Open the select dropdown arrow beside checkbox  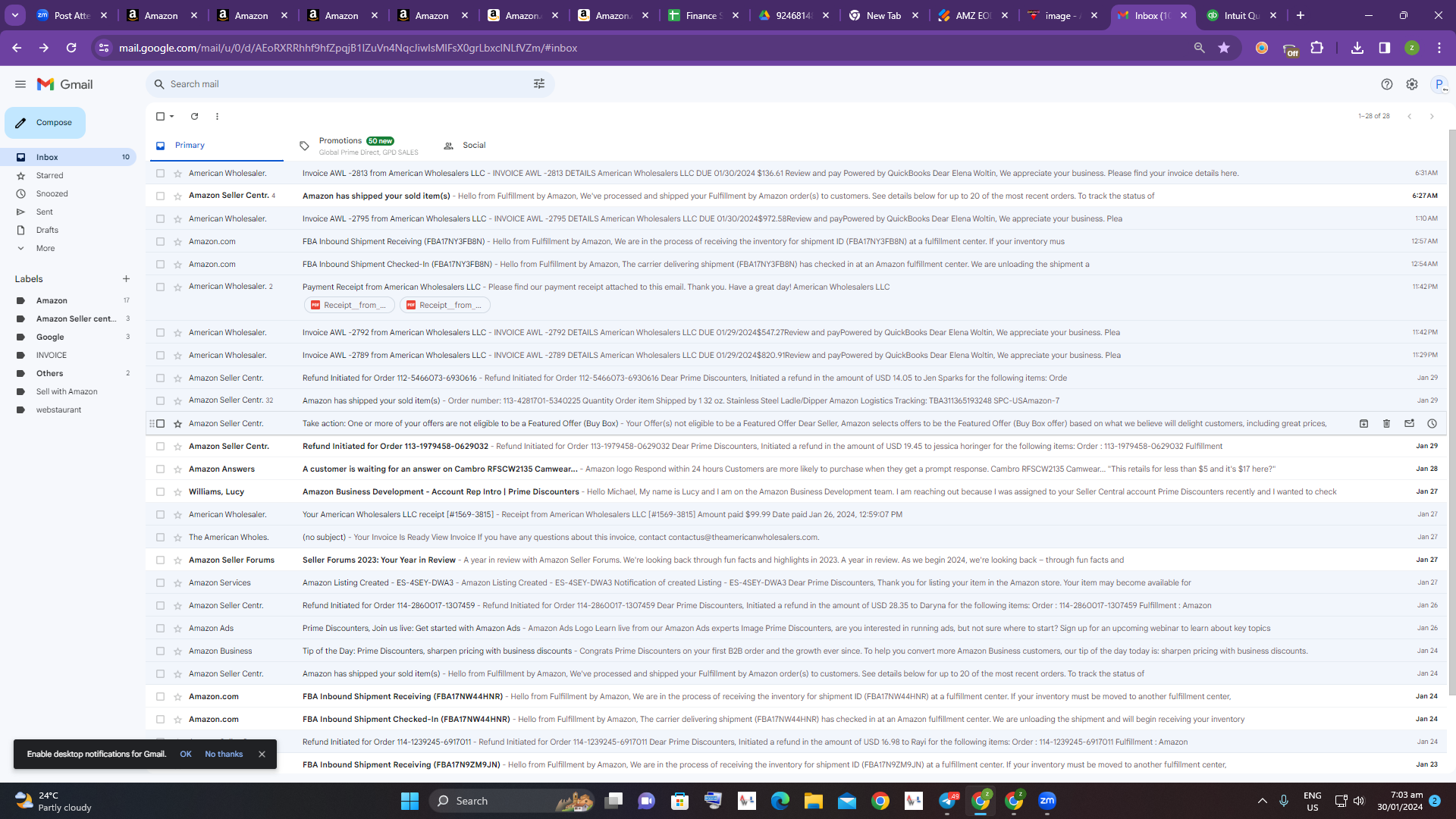point(172,116)
